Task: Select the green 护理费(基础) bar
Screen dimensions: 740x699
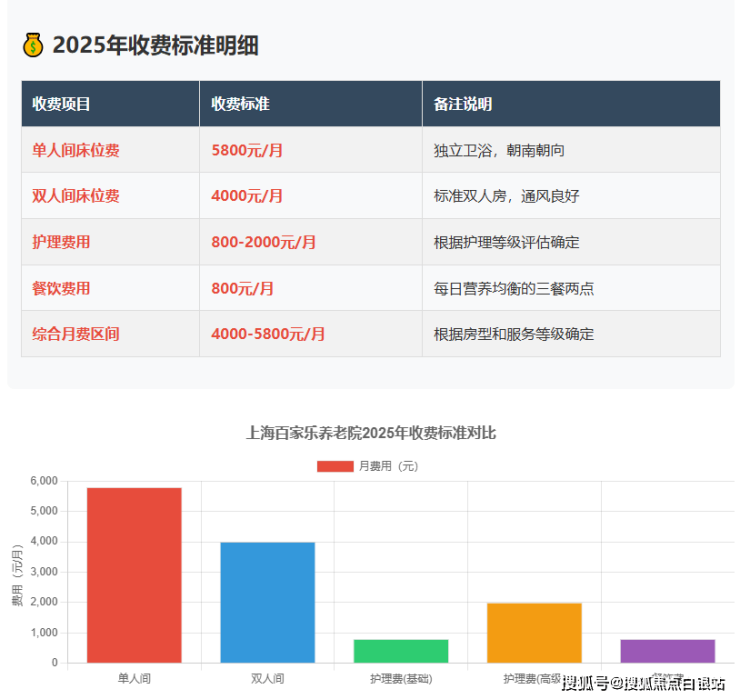Action: tap(401, 651)
